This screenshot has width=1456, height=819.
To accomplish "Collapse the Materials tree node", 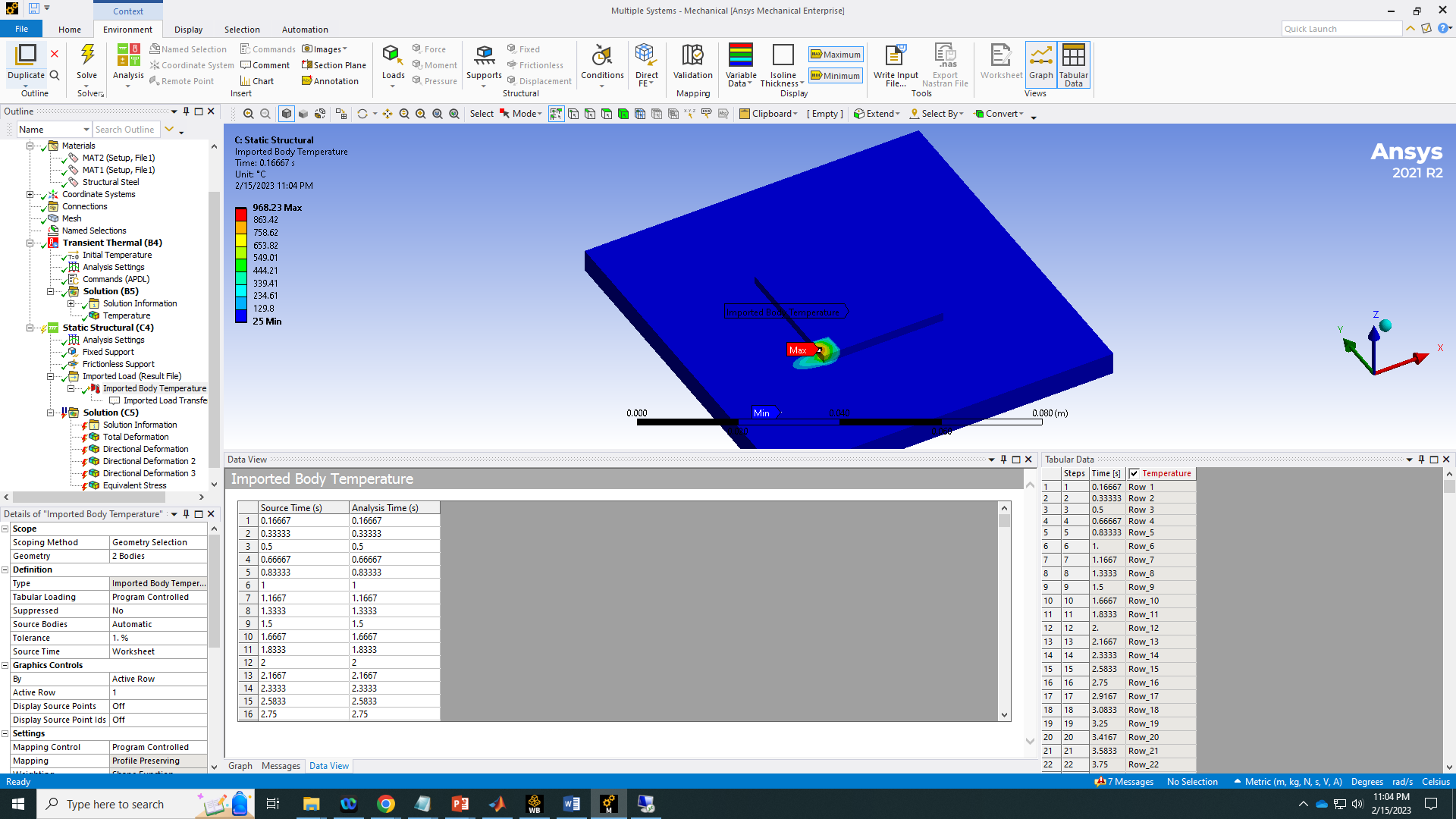I will (x=30, y=146).
